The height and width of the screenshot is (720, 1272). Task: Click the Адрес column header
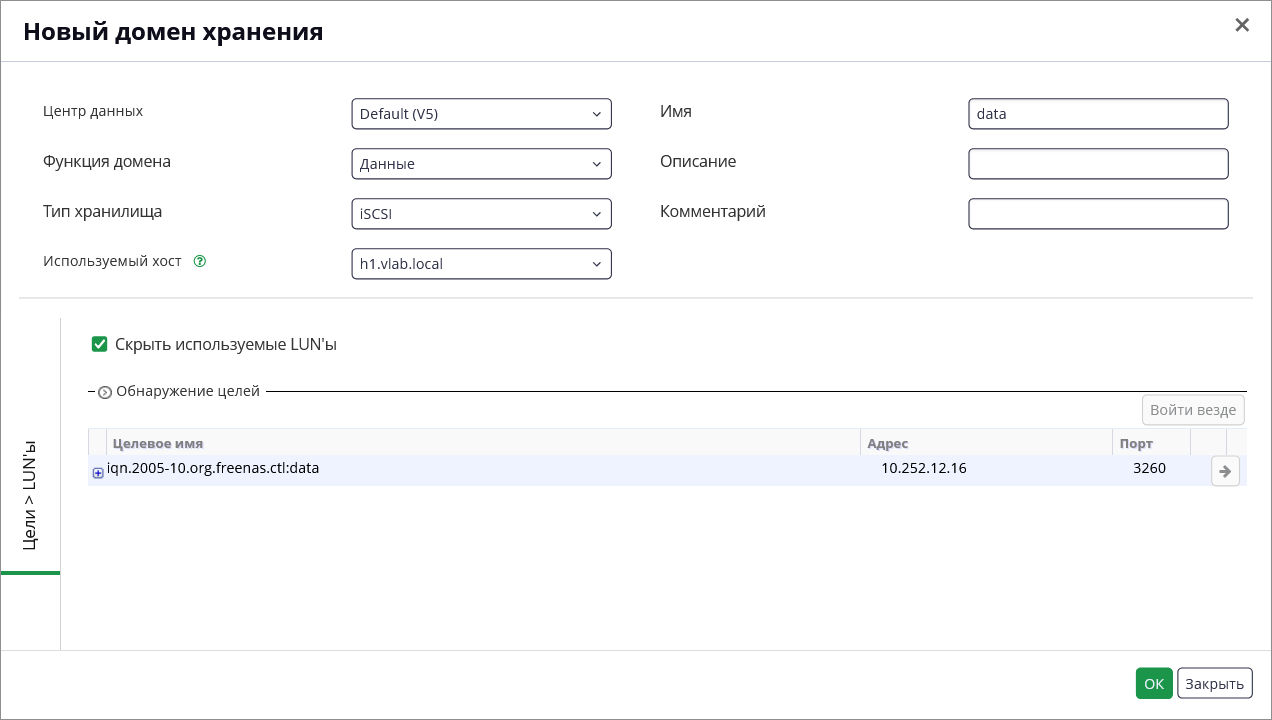[986, 443]
